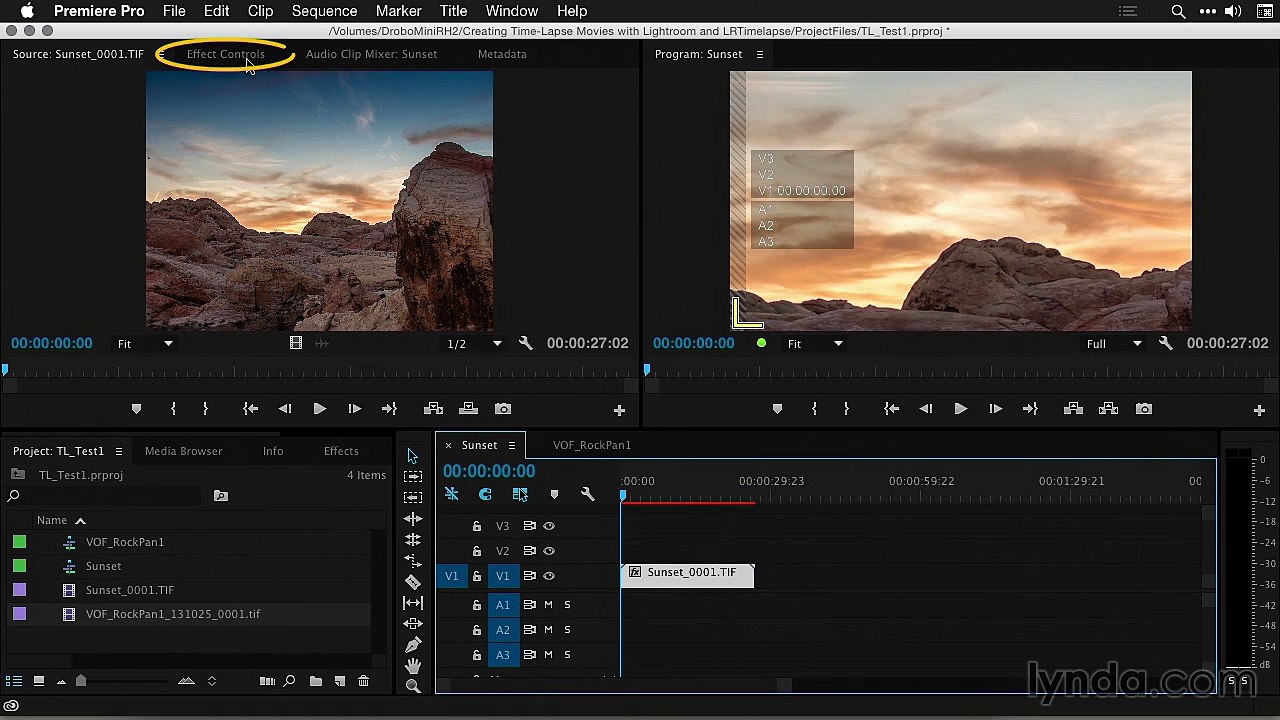1280x720 pixels.
Task: Toggle Name column sort arrow
Action: pos(80,521)
